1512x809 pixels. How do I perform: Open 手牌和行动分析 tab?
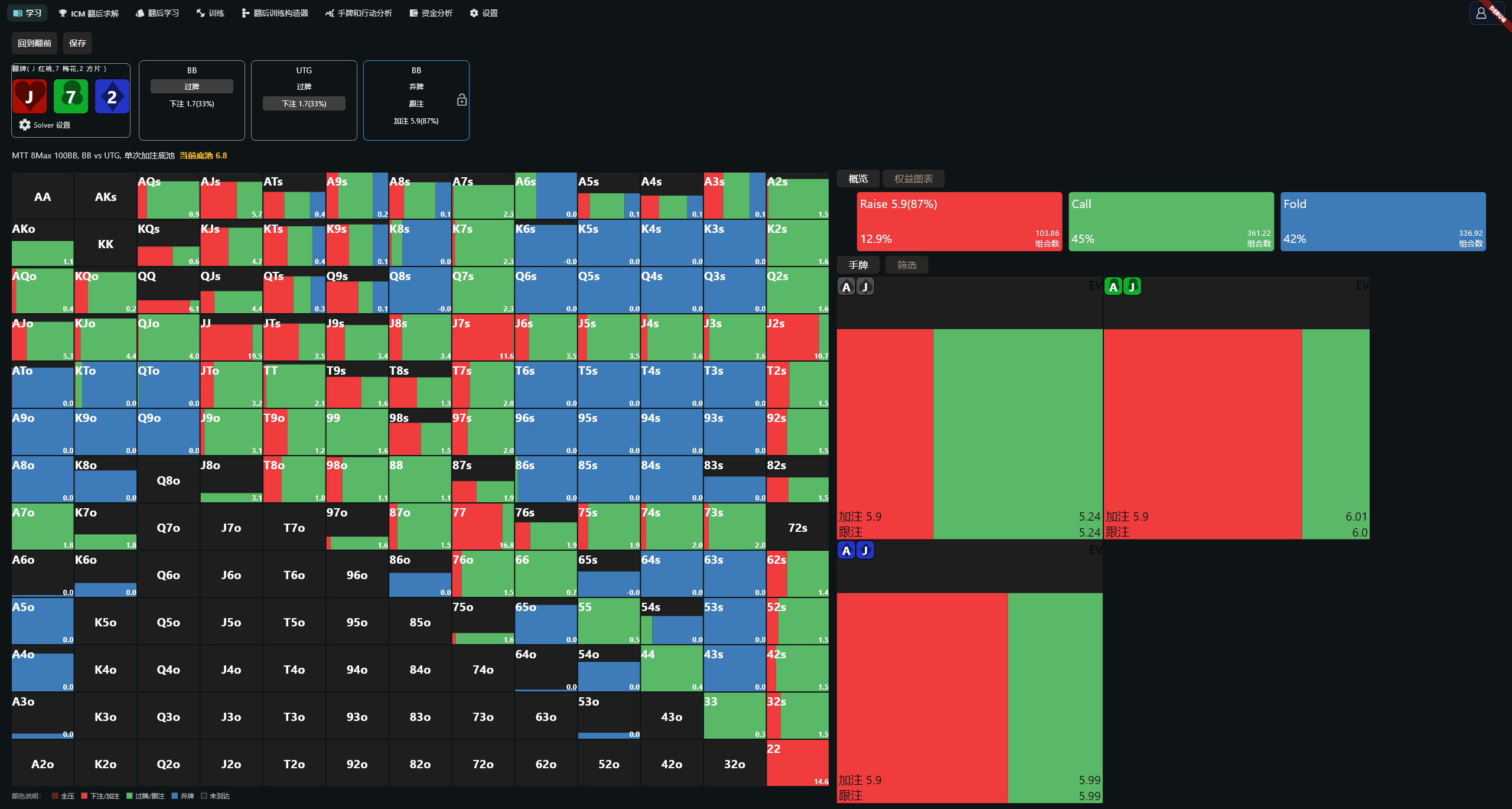(359, 13)
